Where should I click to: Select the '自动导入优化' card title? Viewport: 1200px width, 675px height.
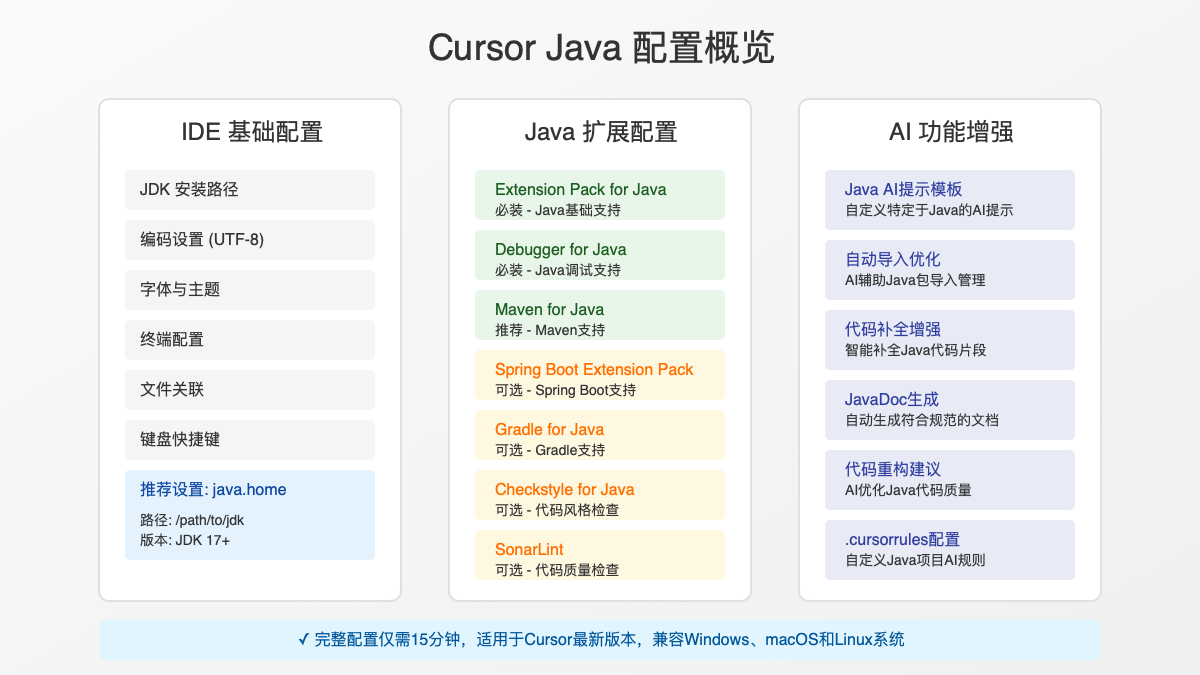[893, 259]
